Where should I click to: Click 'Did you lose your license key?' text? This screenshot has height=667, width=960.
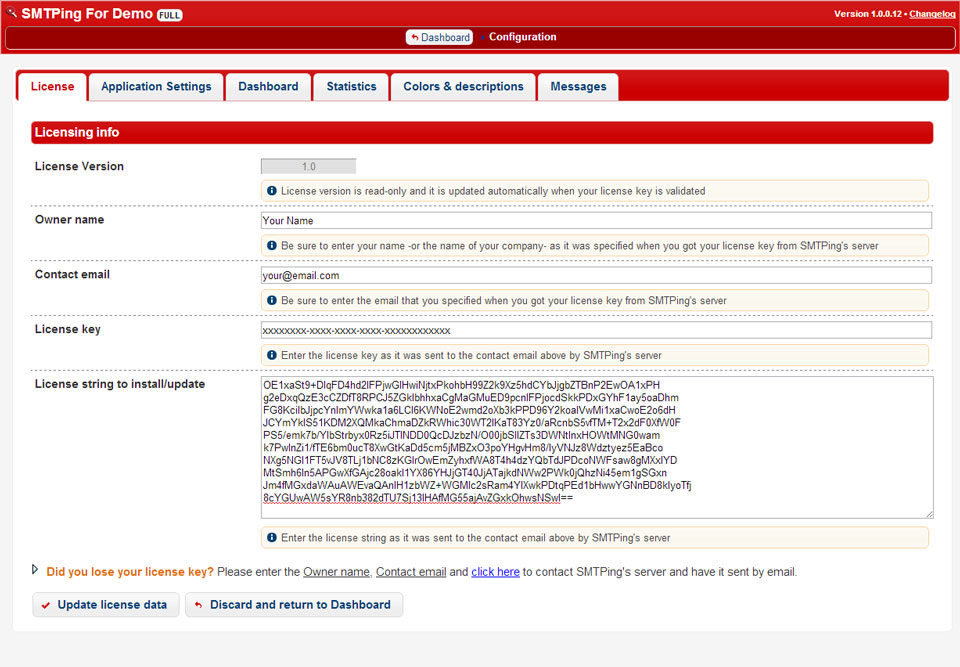(130, 571)
